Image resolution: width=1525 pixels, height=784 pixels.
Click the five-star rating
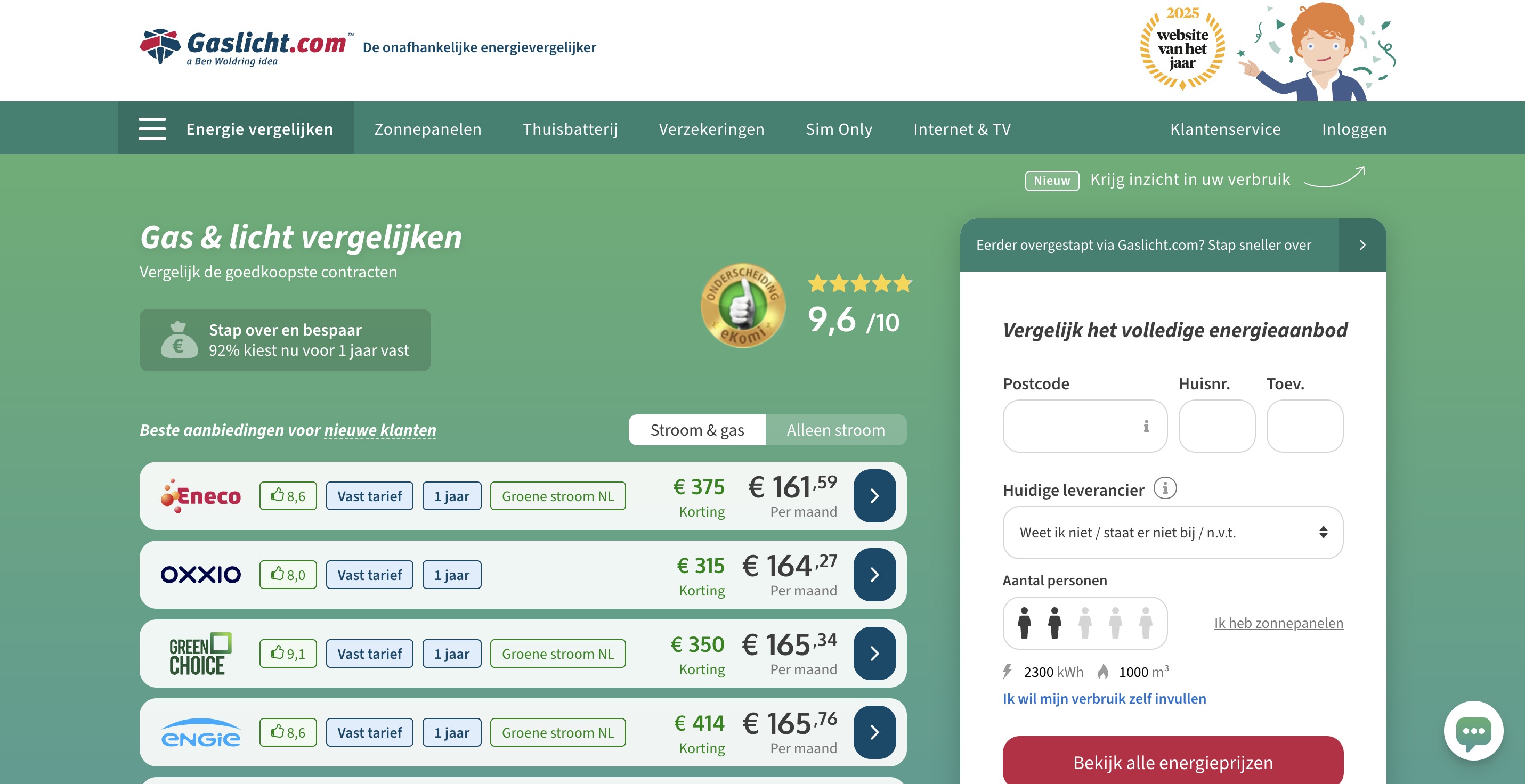tap(859, 283)
